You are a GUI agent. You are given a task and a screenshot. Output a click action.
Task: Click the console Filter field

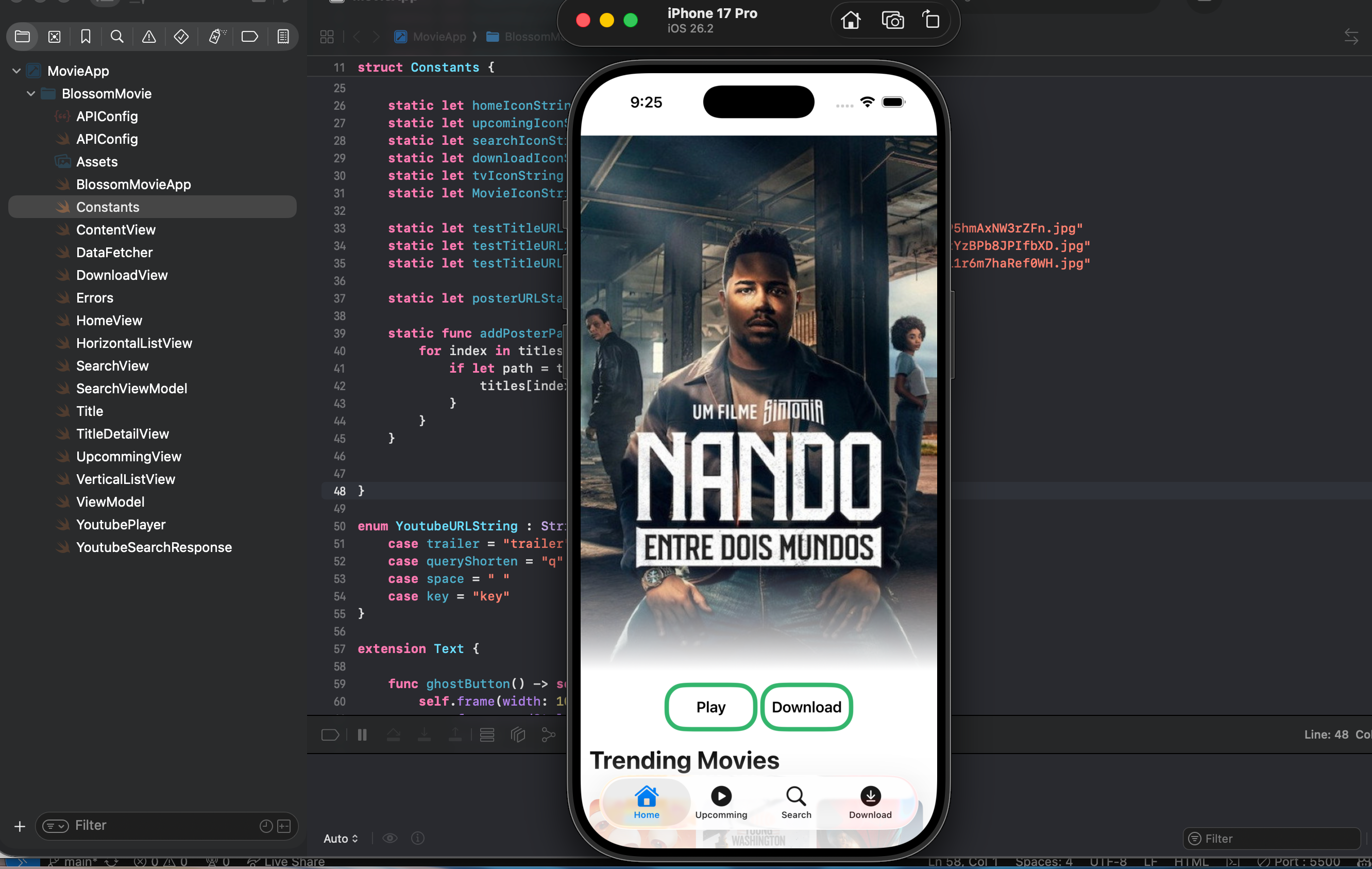click(x=1272, y=838)
